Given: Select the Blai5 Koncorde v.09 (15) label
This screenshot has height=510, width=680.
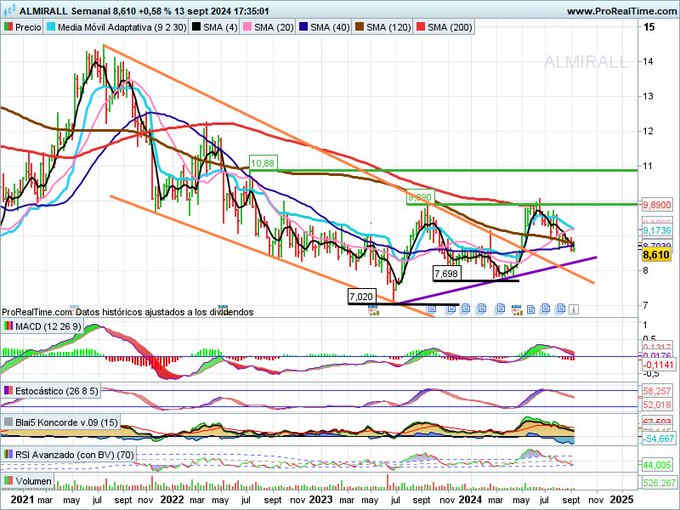Looking at the screenshot, I should (x=66, y=422).
